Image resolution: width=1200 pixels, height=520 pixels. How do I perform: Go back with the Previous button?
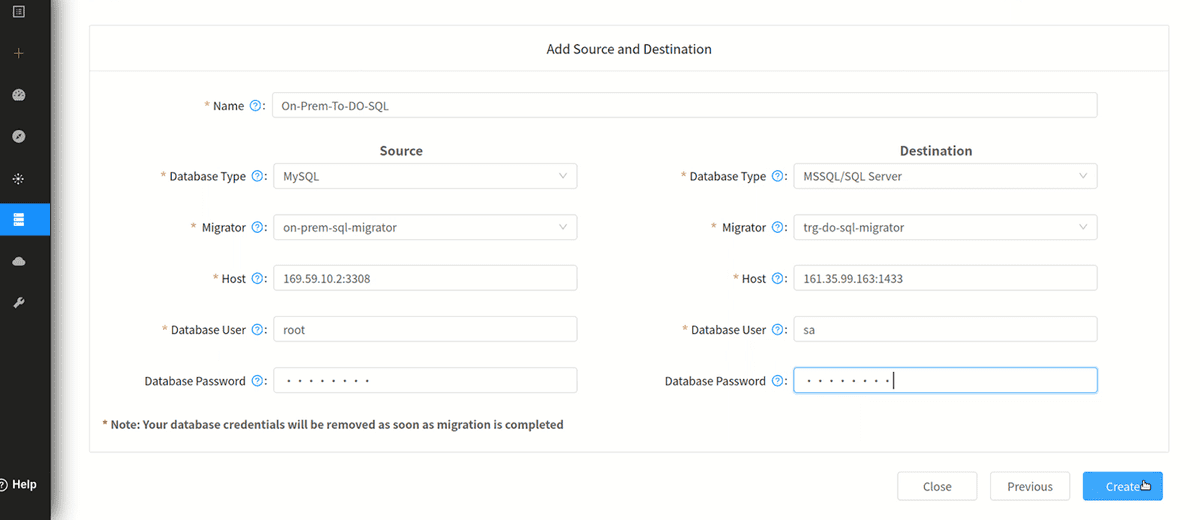point(1030,486)
